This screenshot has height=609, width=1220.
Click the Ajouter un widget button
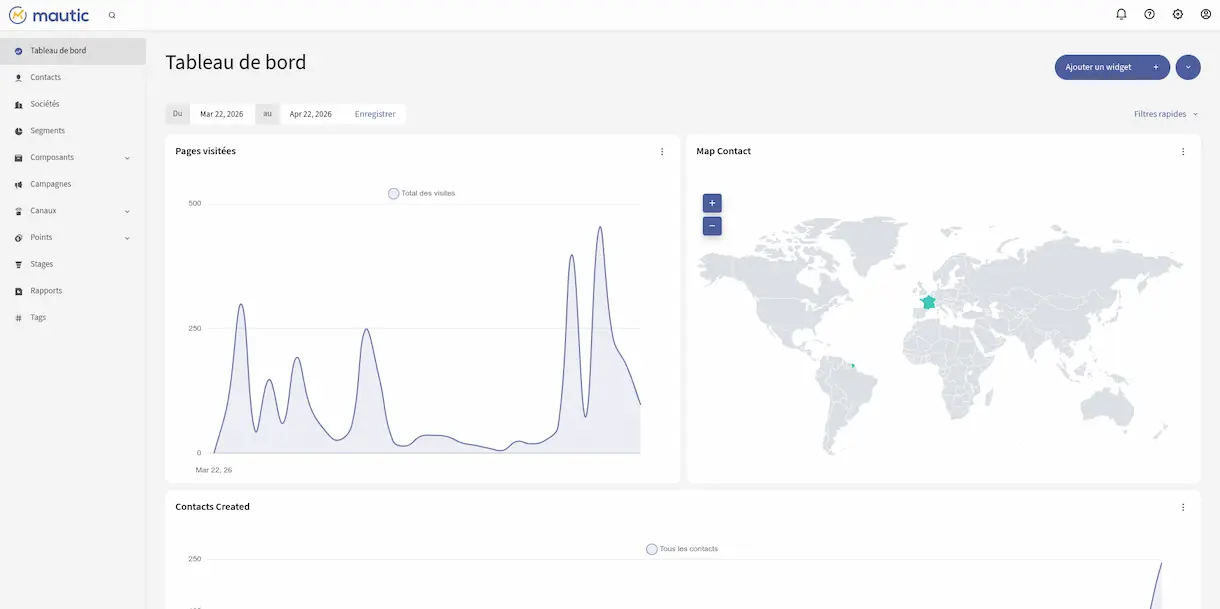tap(1111, 67)
